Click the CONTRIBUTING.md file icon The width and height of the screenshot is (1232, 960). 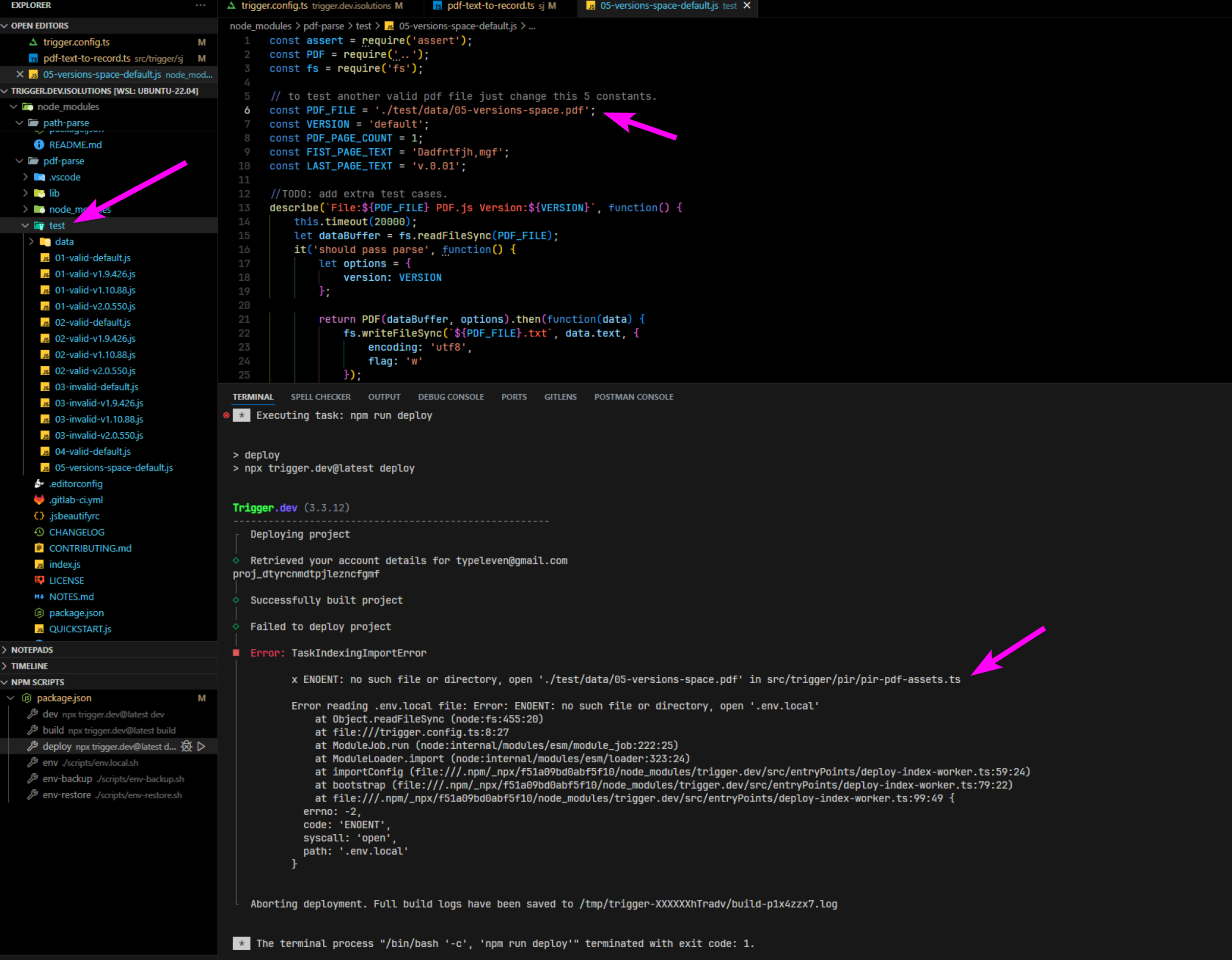[x=39, y=548]
